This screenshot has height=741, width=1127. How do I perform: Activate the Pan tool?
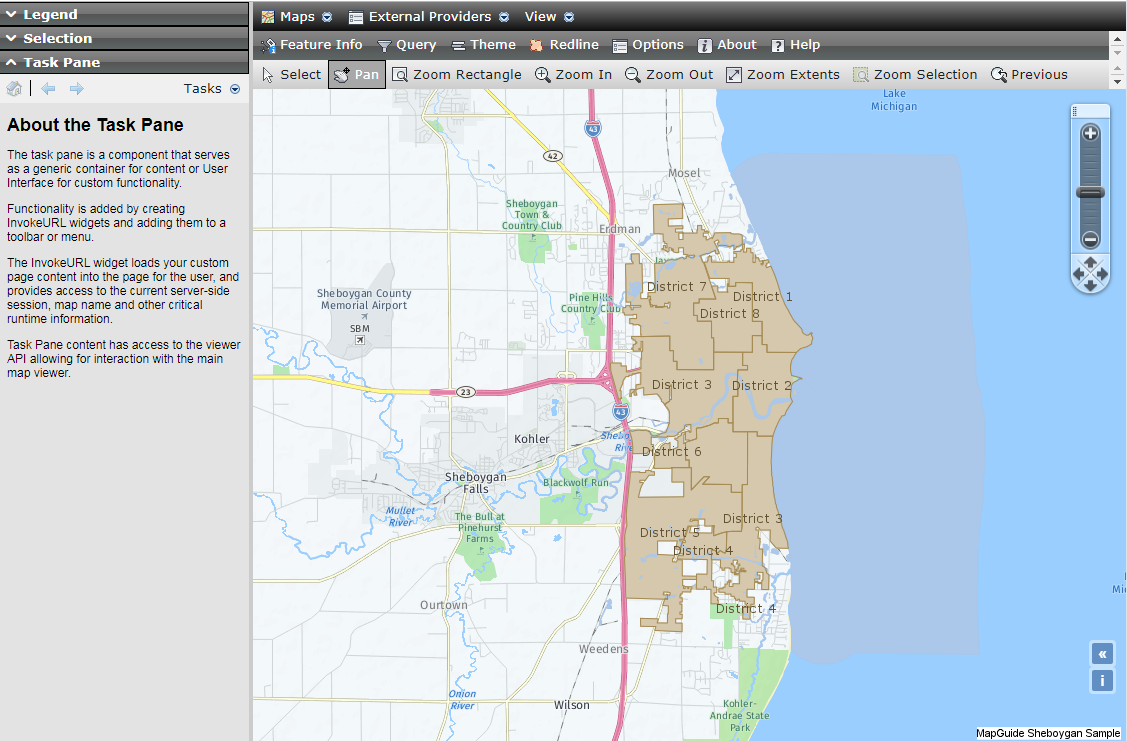356,73
